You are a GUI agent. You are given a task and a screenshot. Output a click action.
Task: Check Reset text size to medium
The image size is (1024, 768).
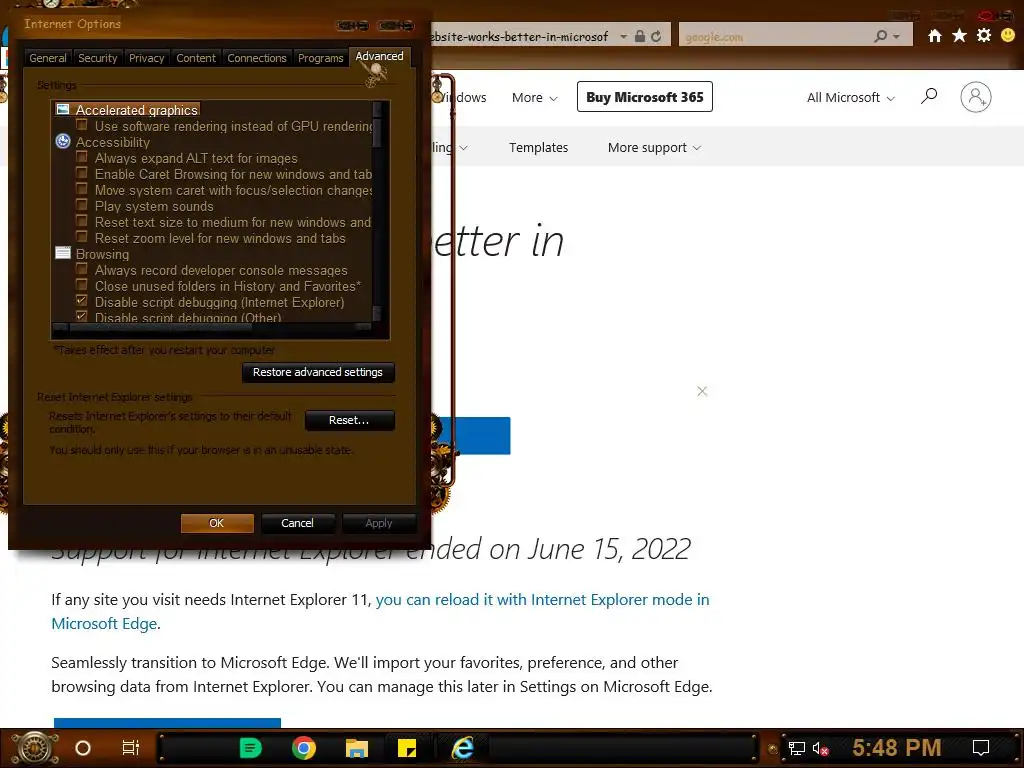[x=82, y=221]
